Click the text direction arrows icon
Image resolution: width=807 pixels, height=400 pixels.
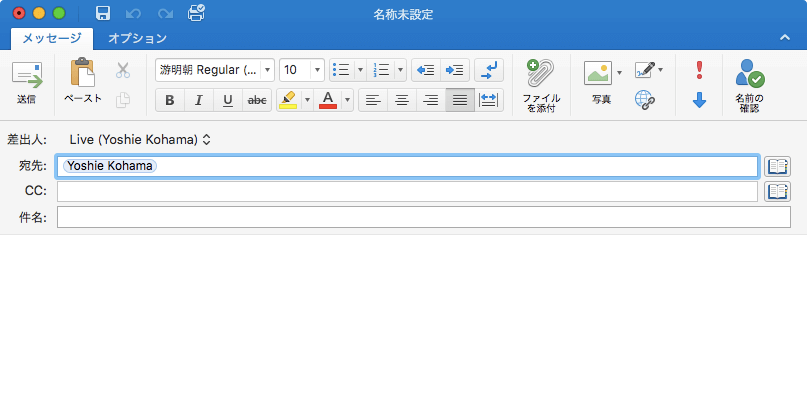click(x=489, y=69)
